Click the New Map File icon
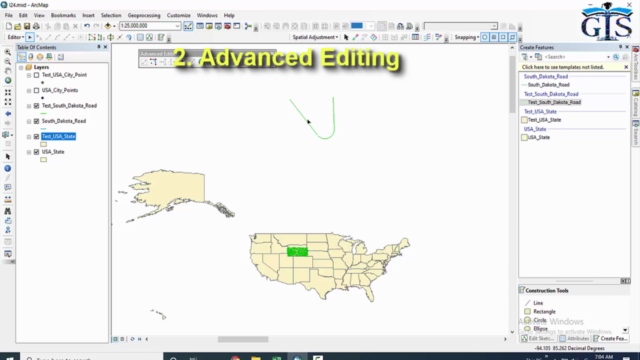Image resolution: width=640 pixels, height=360 pixels. coord(9,26)
